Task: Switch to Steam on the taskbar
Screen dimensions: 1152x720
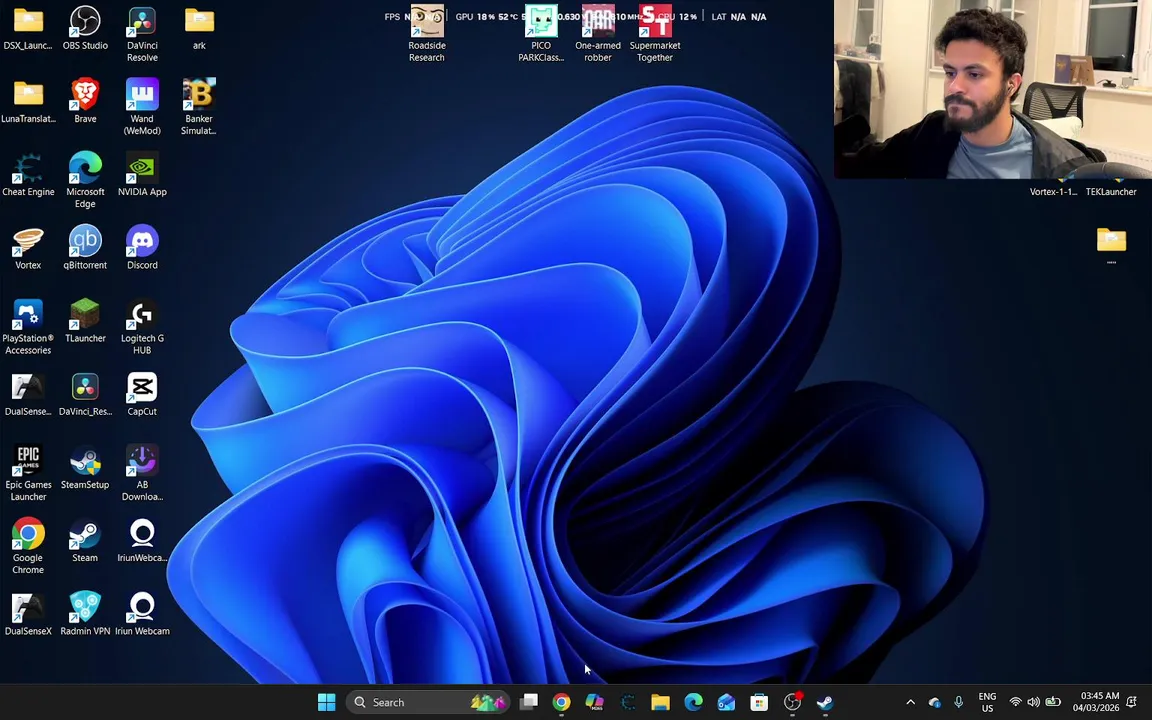Action: click(825, 702)
